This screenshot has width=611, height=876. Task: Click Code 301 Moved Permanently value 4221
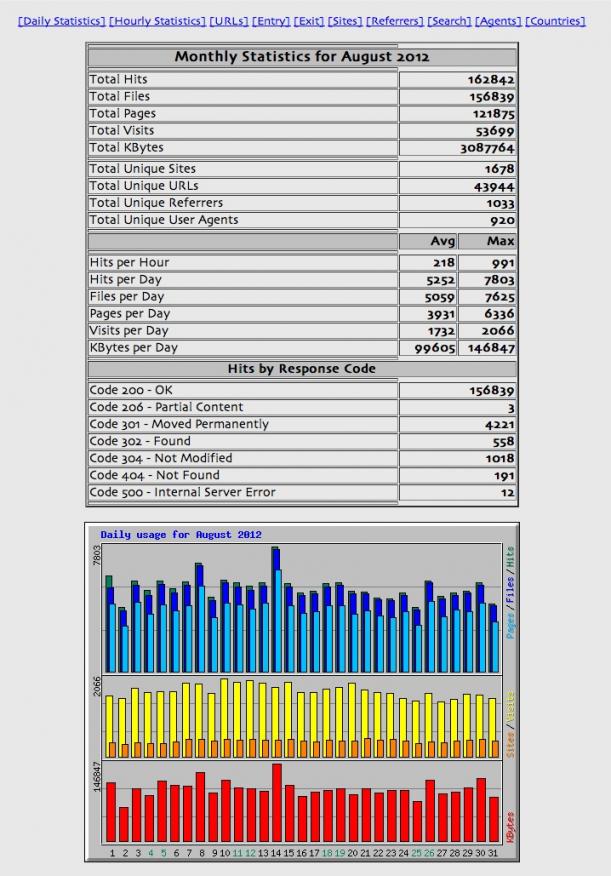click(499, 425)
